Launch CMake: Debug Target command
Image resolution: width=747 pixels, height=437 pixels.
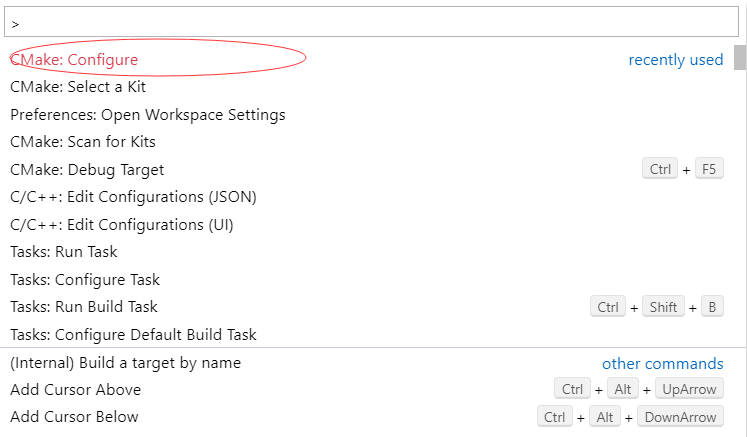(x=367, y=170)
